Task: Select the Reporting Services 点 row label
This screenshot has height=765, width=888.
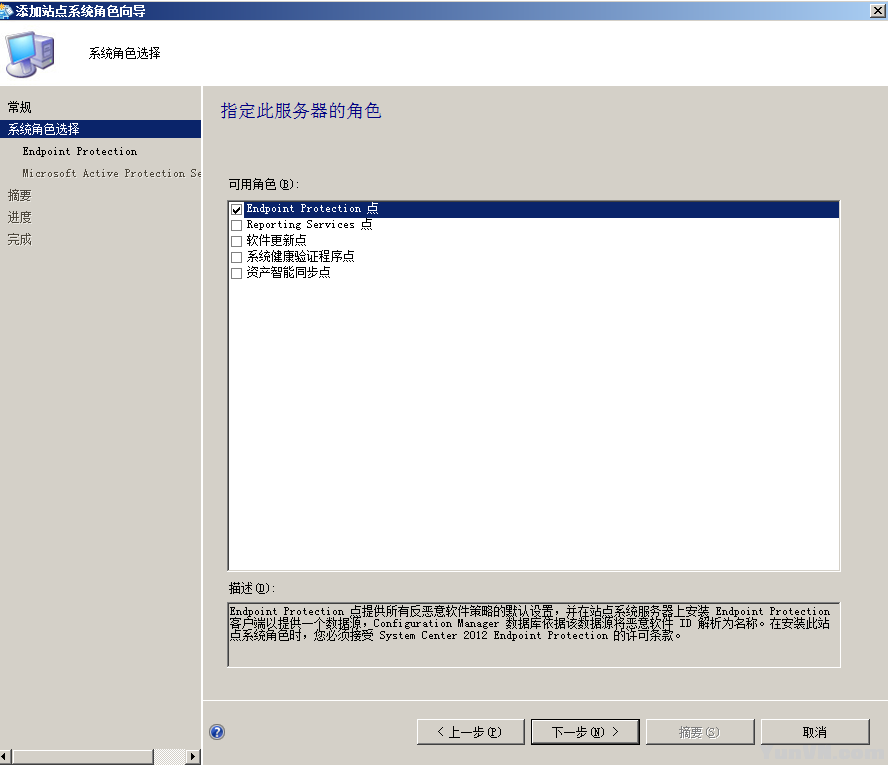Action: [x=309, y=225]
